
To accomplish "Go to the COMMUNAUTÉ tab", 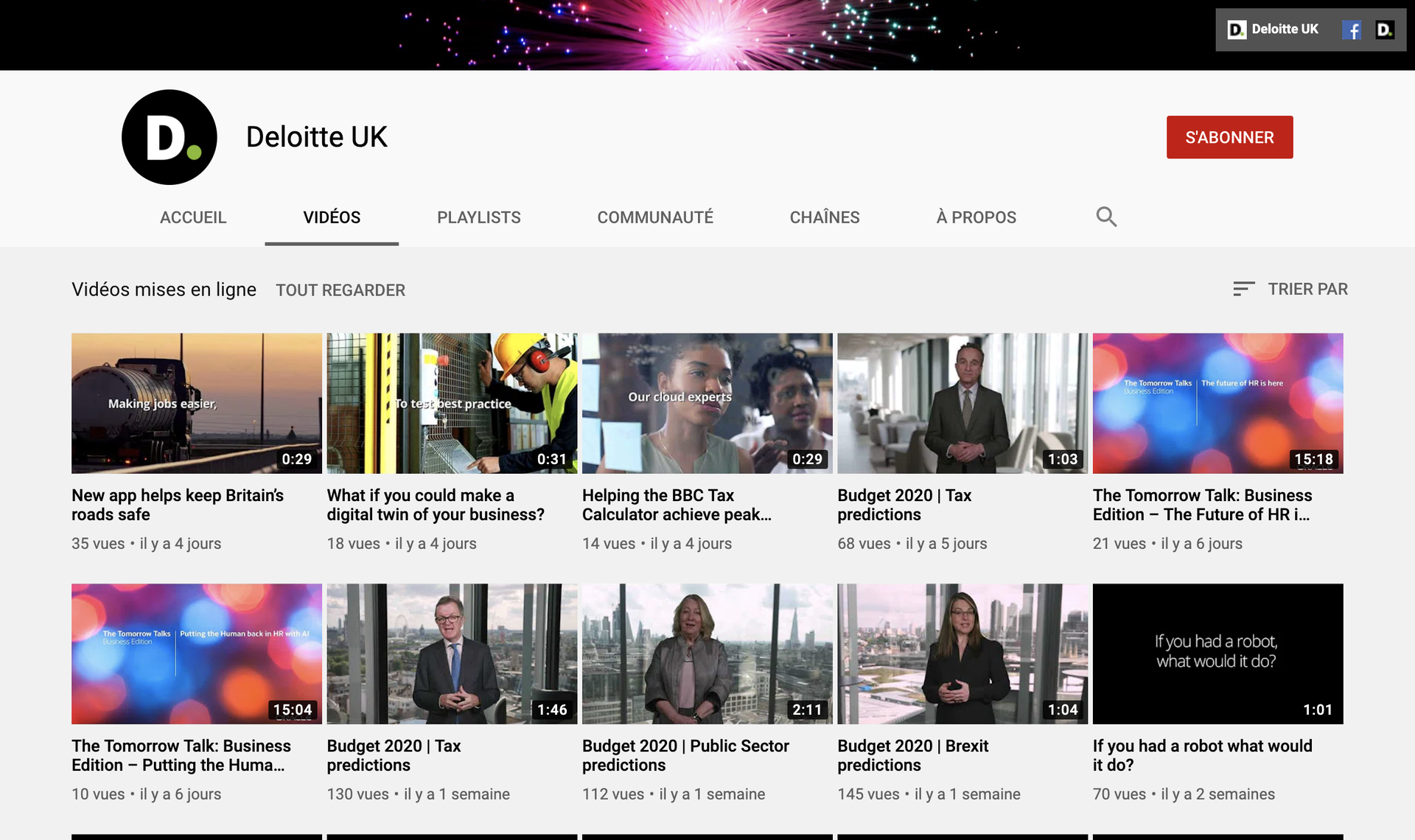I will pyautogui.click(x=655, y=217).
